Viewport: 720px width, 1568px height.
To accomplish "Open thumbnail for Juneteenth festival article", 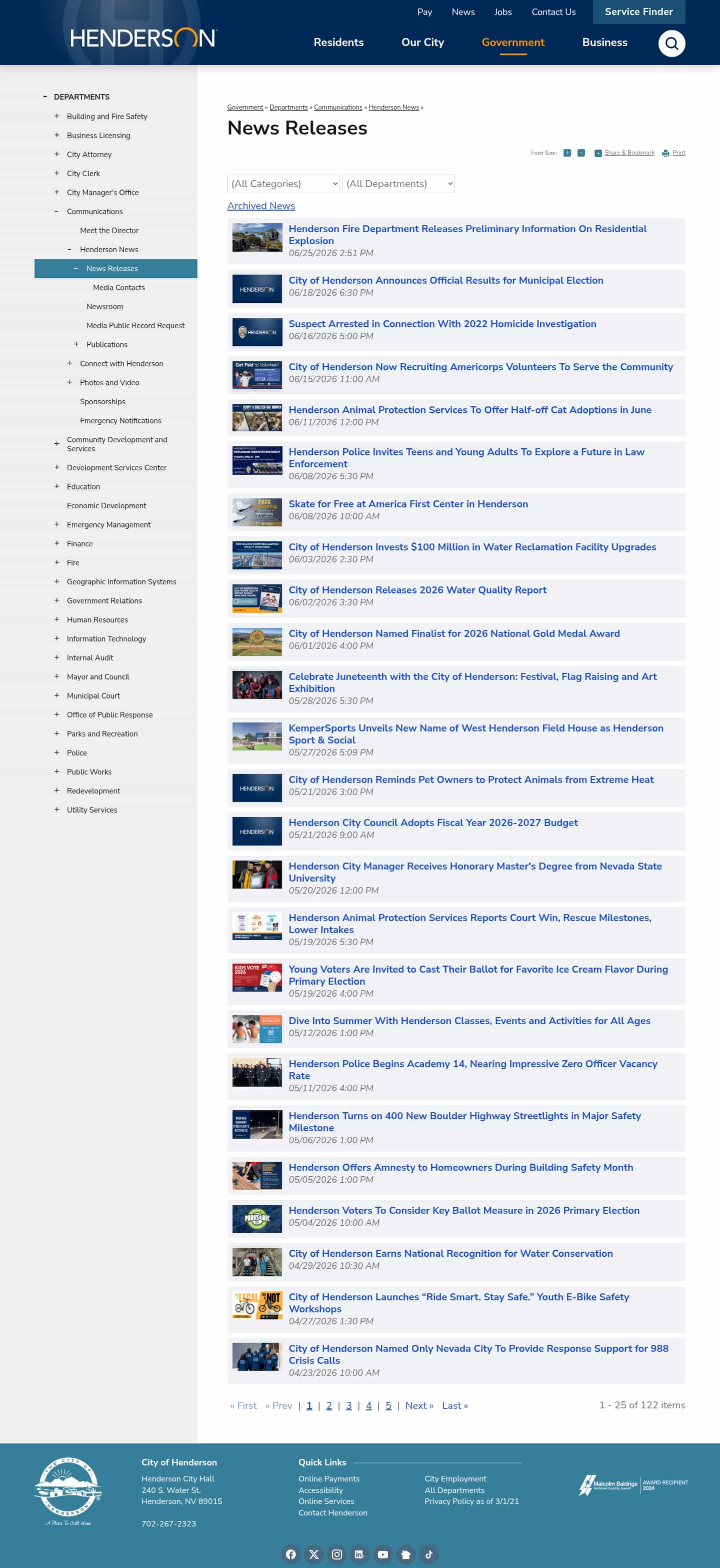I will 257,685.
